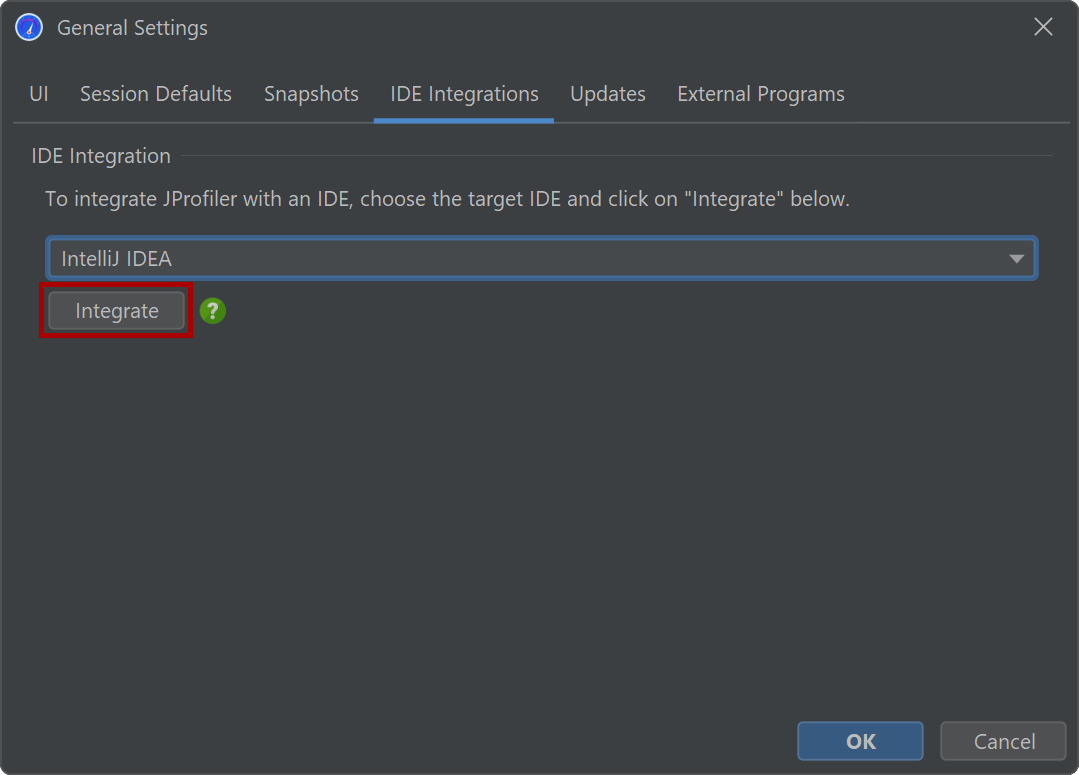
Task: Switch to the UI tab
Action: point(39,94)
